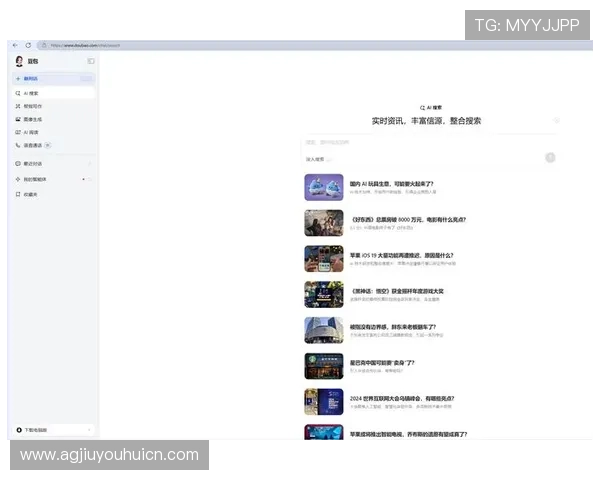Viewport: 600px width, 480px height.
Task: Click the phone icon beside 语音通话
Action: point(18,145)
